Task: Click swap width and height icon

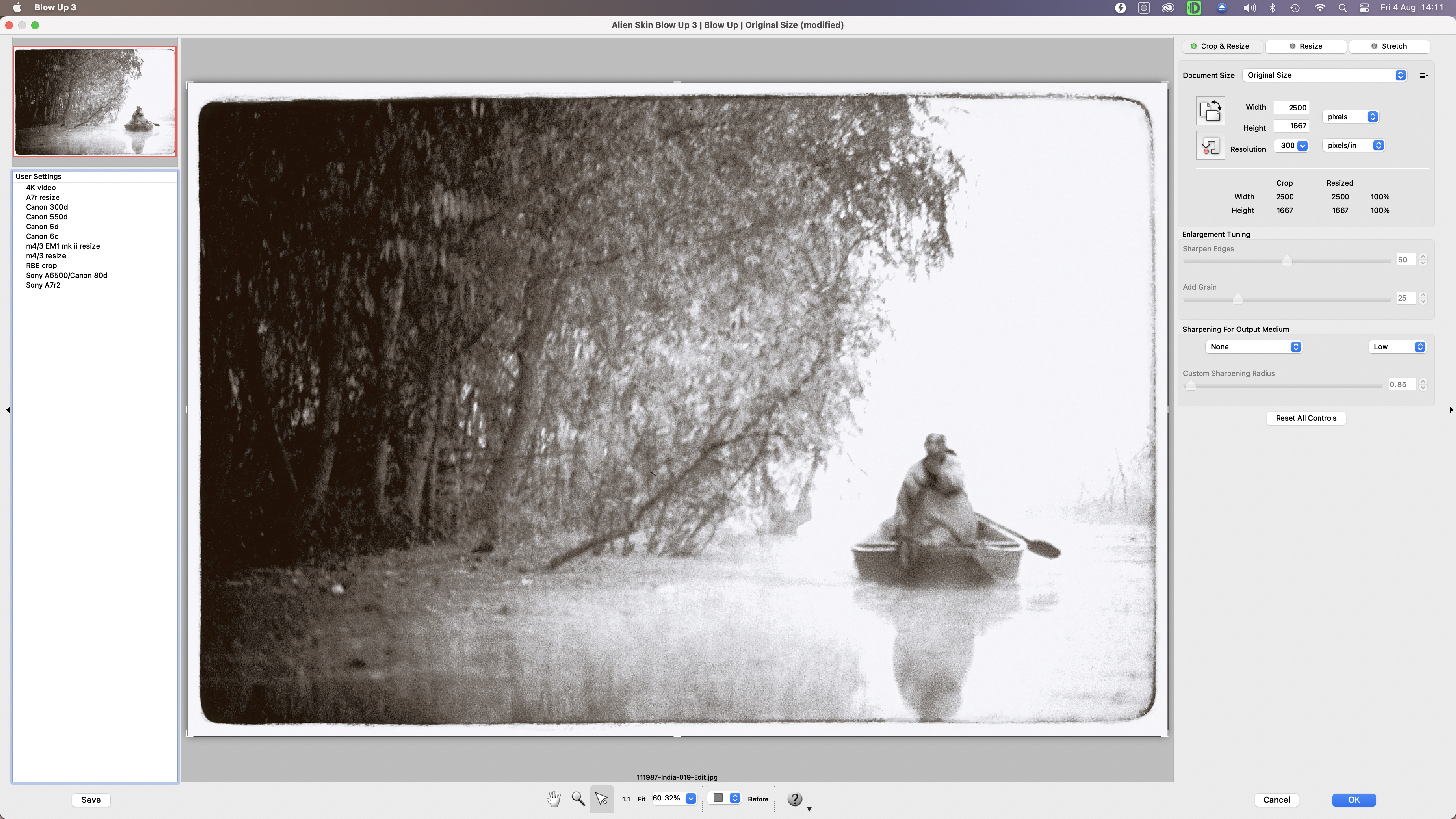Action: 1210,111
